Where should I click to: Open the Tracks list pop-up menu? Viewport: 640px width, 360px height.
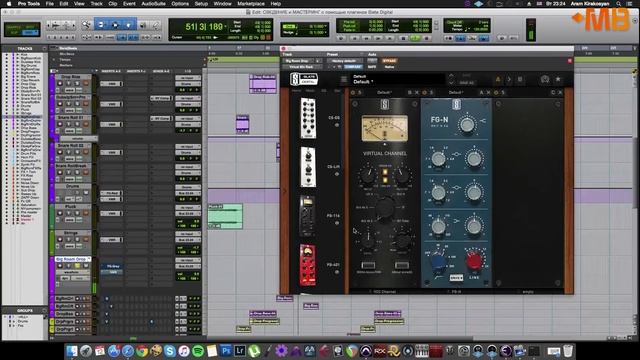pos(44,49)
